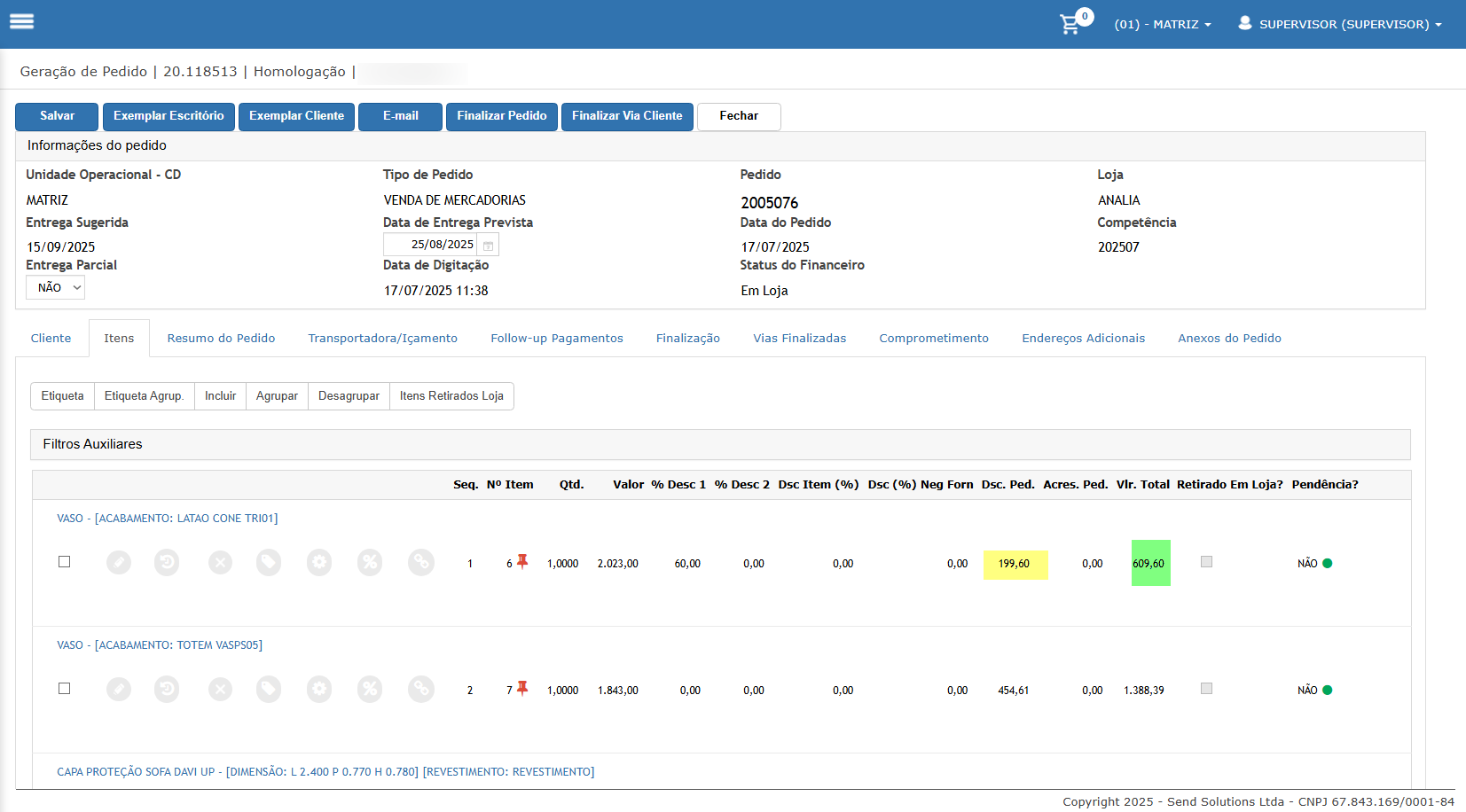1466x812 pixels.
Task: Click the price tag icon for item 1
Action: [x=269, y=563]
